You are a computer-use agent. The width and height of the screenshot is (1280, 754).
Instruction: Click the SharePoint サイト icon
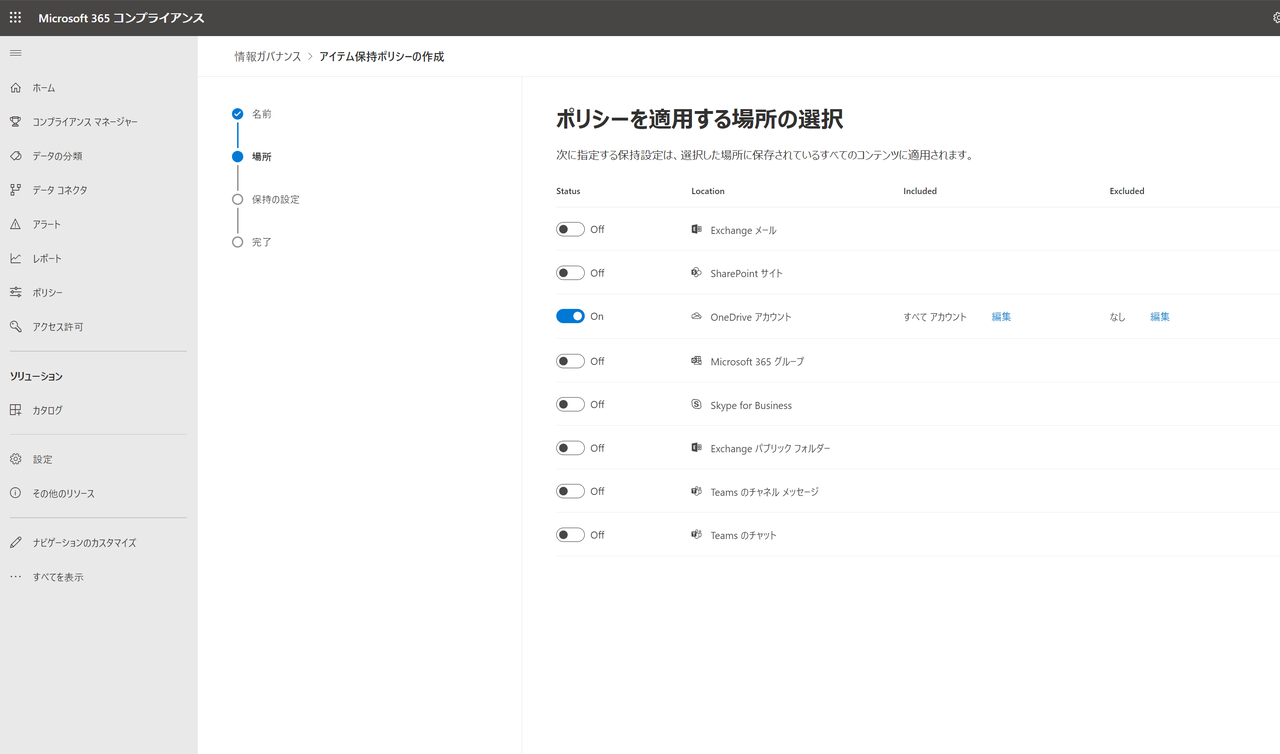tap(696, 272)
